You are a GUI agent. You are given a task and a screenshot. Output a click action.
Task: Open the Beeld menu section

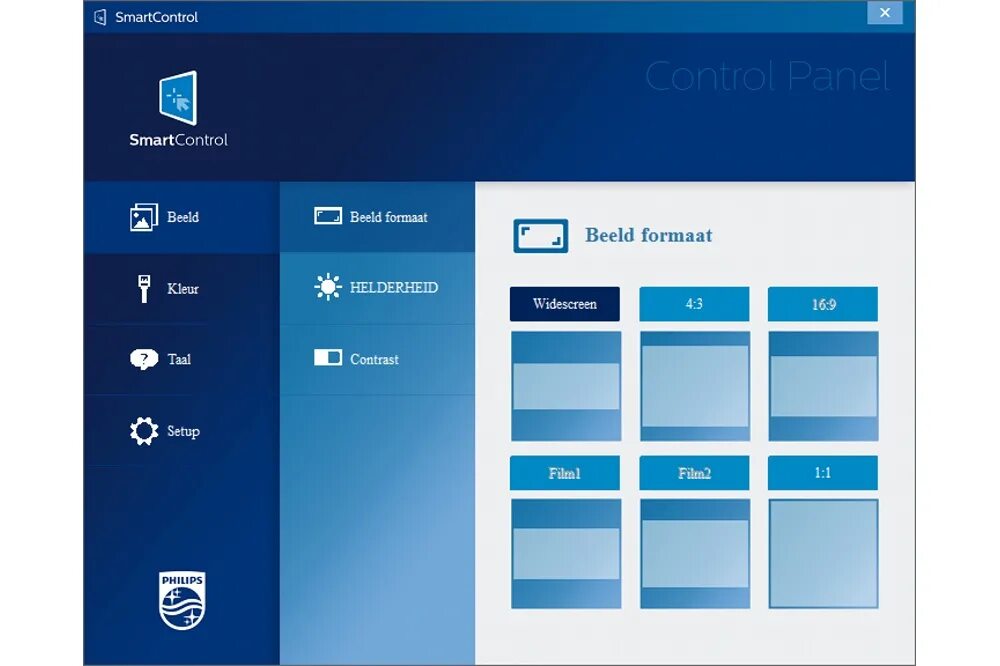click(x=182, y=218)
